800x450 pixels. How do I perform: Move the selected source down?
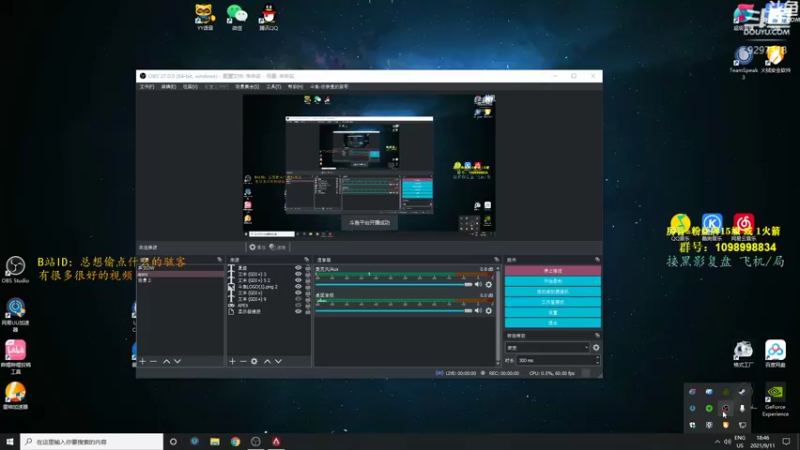click(x=279, y=361)
